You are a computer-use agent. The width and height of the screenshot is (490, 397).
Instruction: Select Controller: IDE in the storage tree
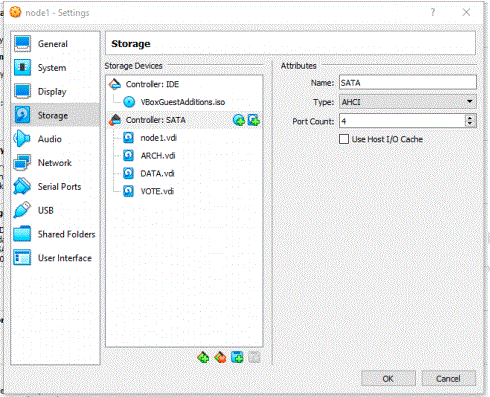(184, 84)
